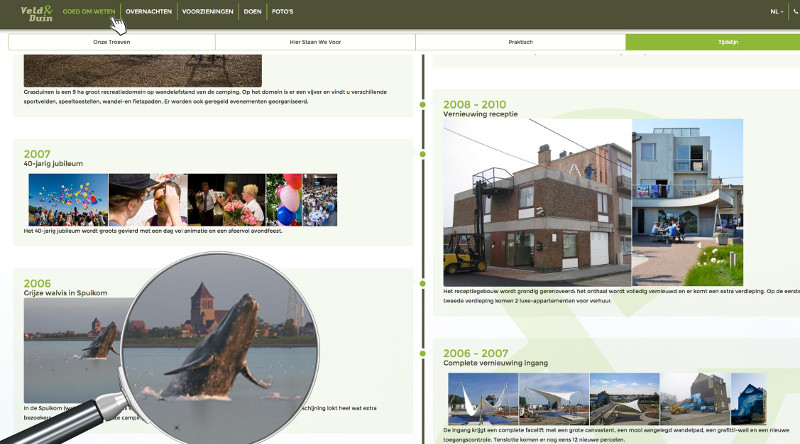Click the 40-jarig jubileum subtitle
Viewport: 800px width, 444px height.
(53, 164)
